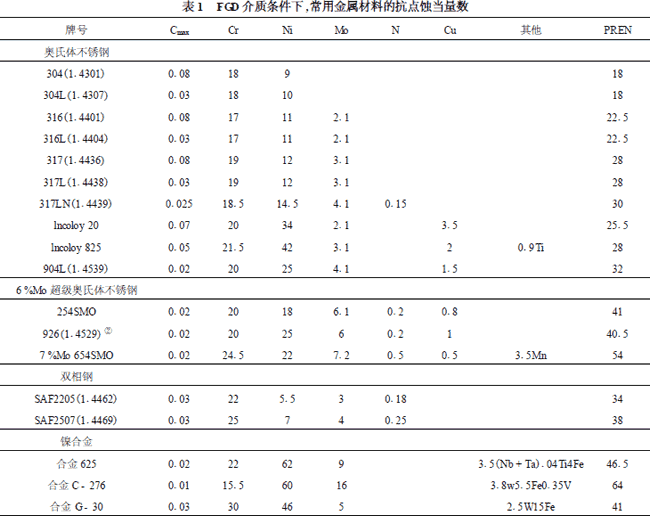The image size is (650, 516).
Task: Click the 其他 column header
Action: pyautogui.click(x=531, y=31)
